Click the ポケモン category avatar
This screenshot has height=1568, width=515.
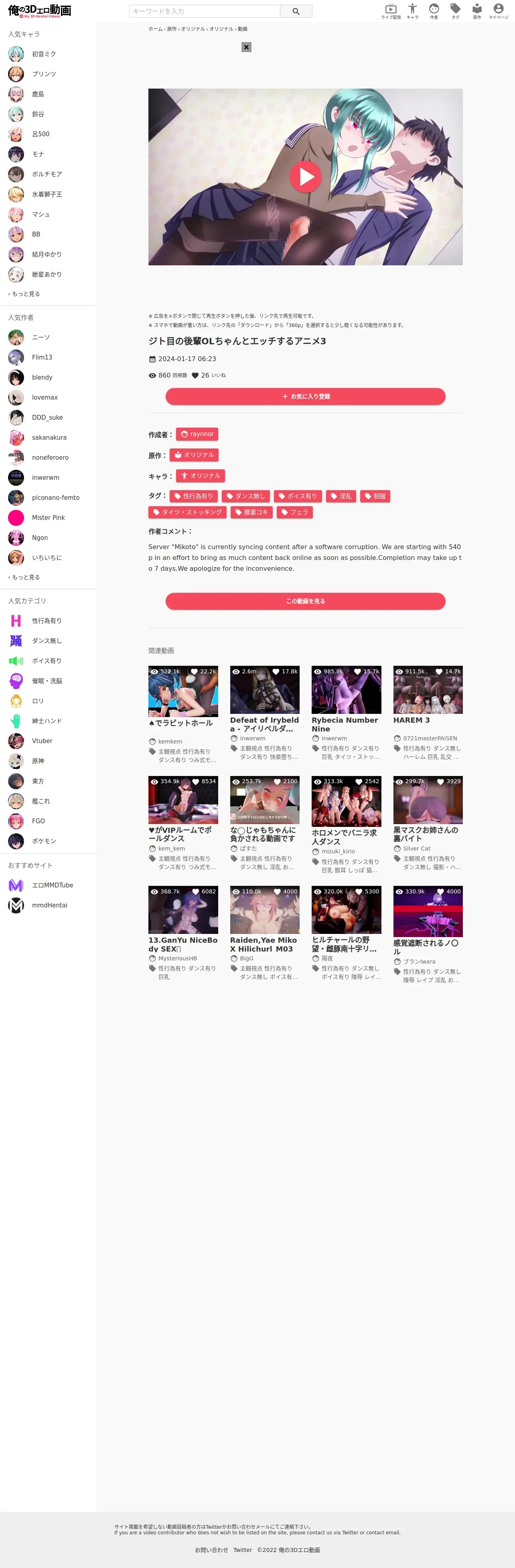coord(16,841)
